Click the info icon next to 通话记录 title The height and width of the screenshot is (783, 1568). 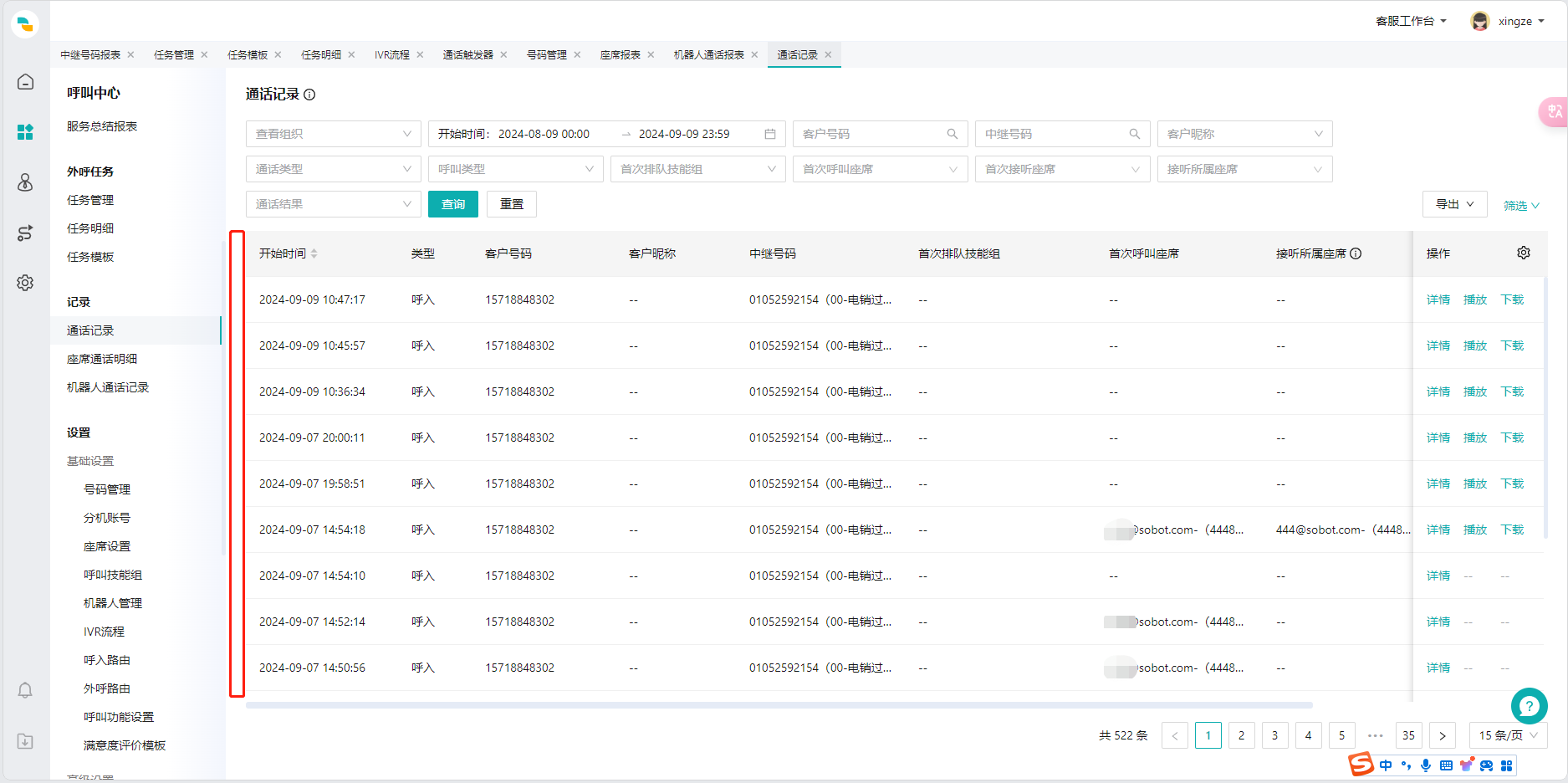tap(309, 95)
